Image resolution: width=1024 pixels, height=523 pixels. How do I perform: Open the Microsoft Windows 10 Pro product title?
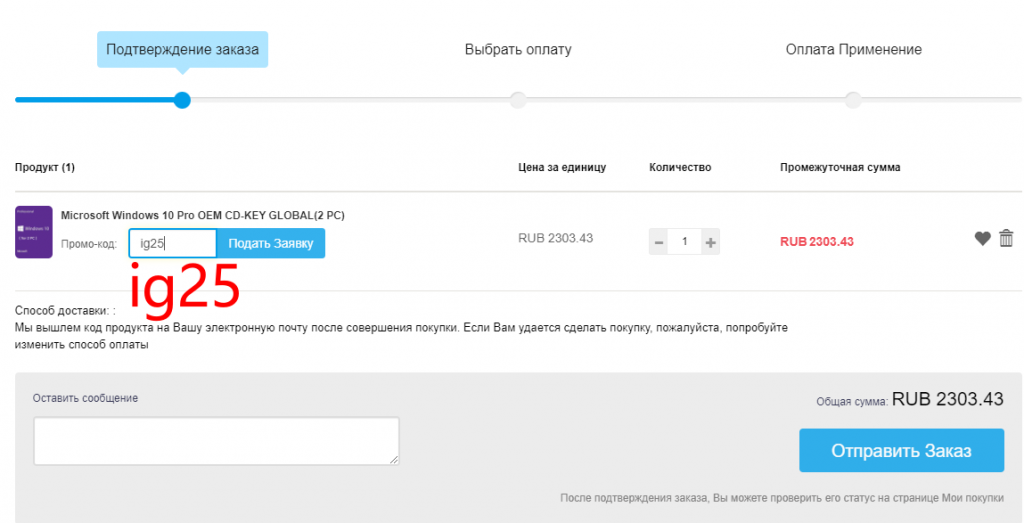203,215
